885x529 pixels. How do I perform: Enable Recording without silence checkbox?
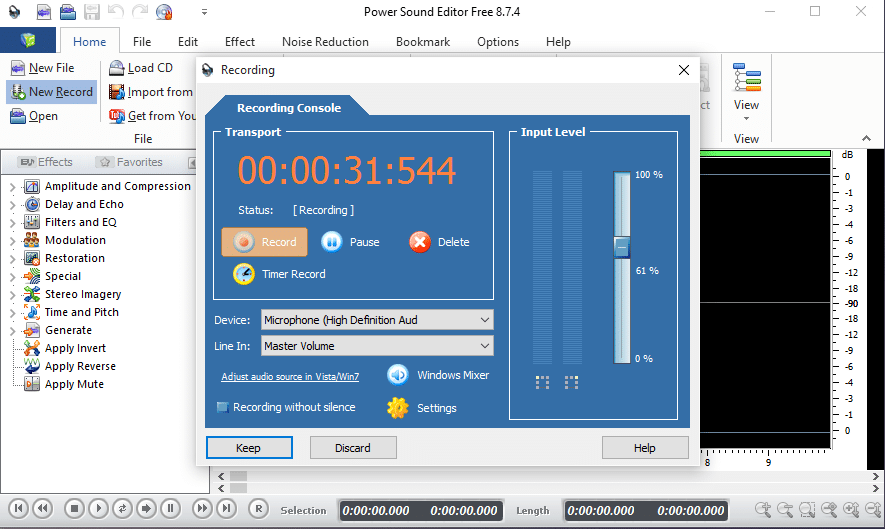[x=223, y=407]
